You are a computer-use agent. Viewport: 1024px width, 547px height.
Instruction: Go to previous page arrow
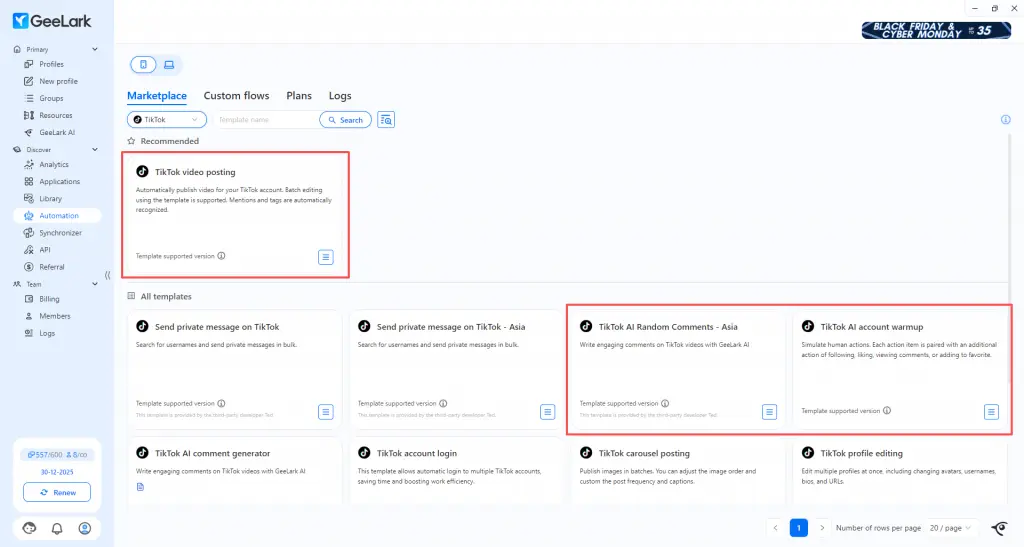pyautogui.click(x=775, y=527)
